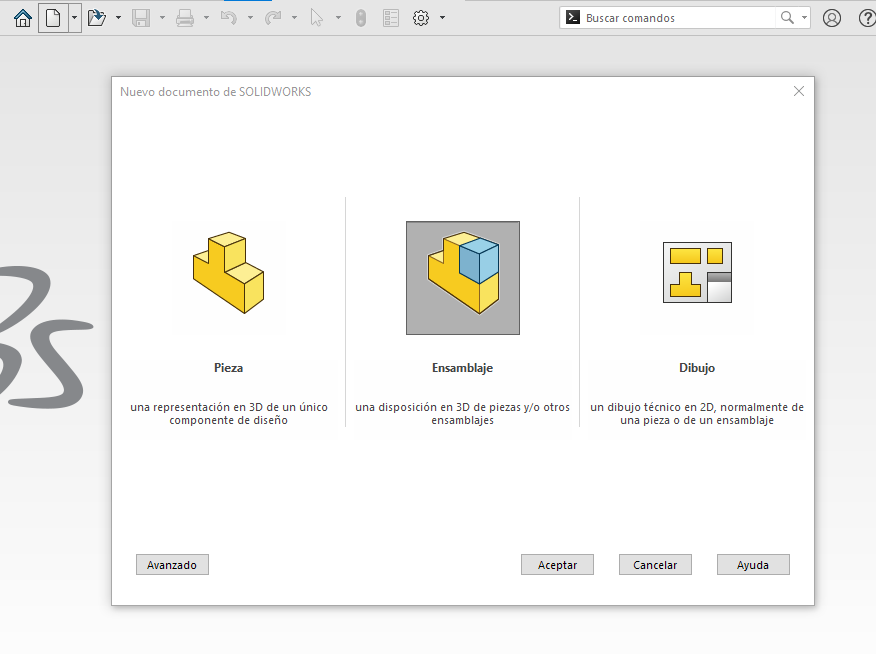Select the Pieza part icon
The image size is (876, 654).
[x=228, y=273]
